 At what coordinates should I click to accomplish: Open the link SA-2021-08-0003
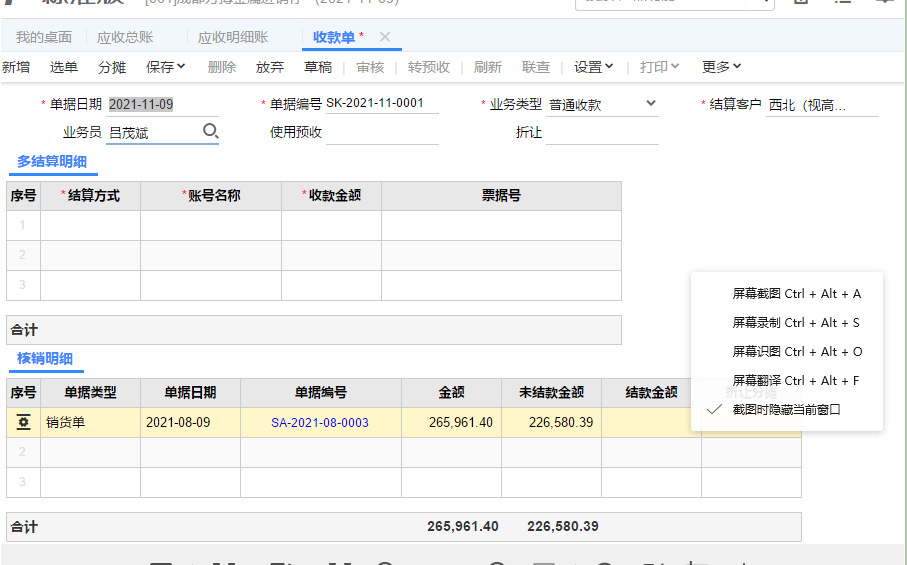coord(320,423)
